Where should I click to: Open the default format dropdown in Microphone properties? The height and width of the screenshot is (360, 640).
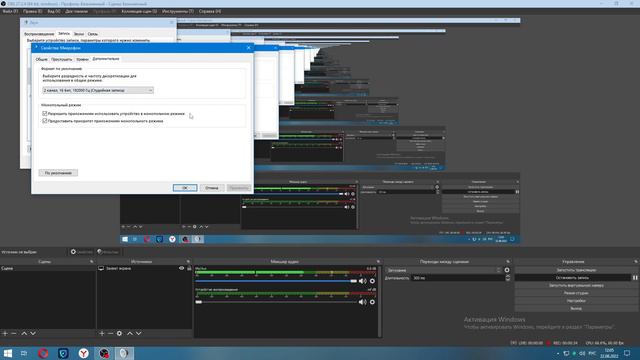(98, 90)
